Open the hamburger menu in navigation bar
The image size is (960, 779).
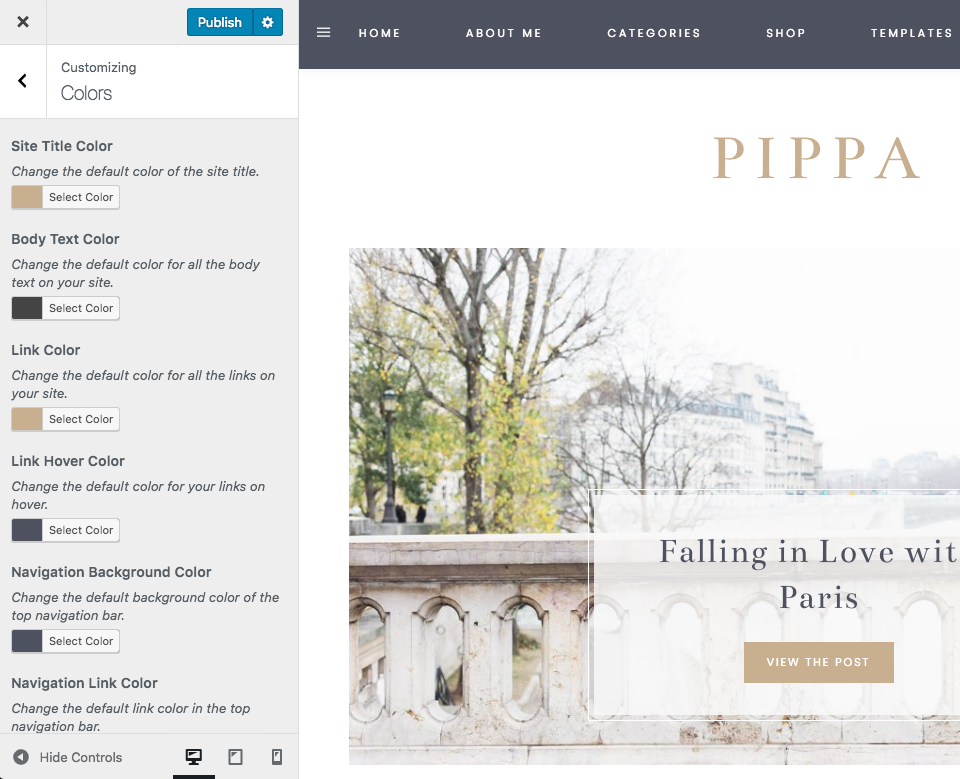(323, 32)
